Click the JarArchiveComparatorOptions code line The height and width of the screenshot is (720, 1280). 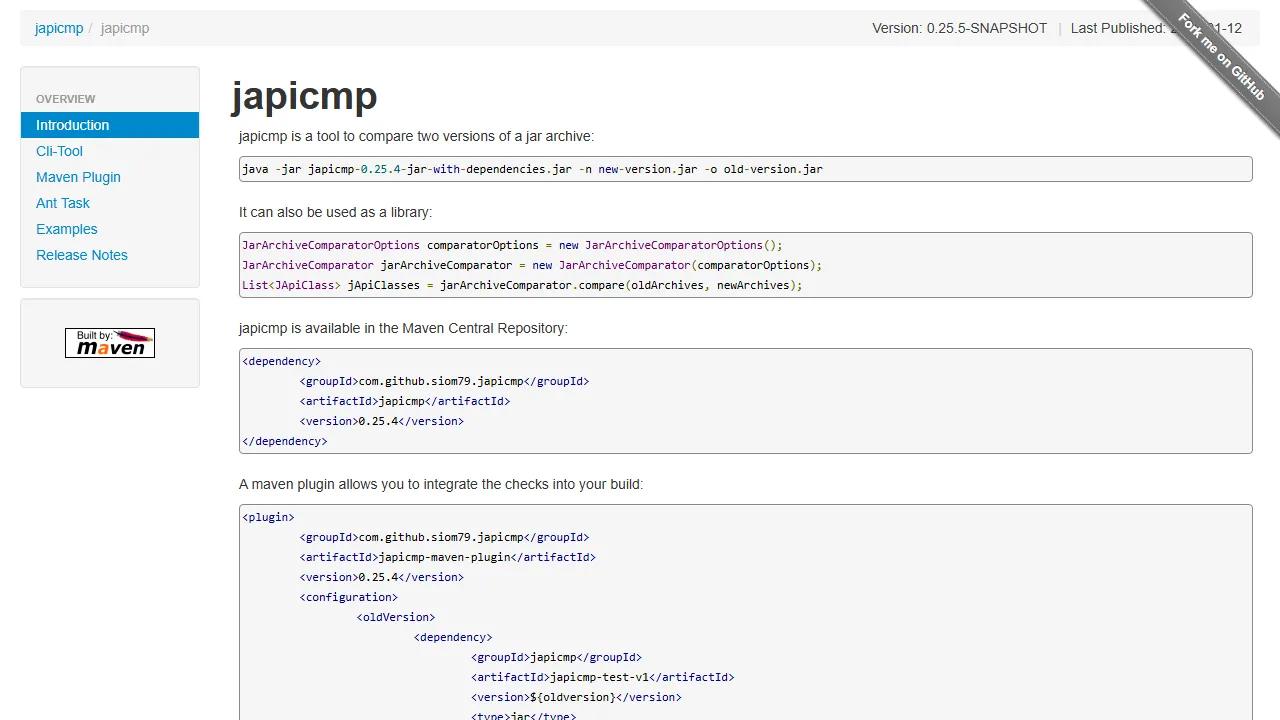tap(510, 245)
